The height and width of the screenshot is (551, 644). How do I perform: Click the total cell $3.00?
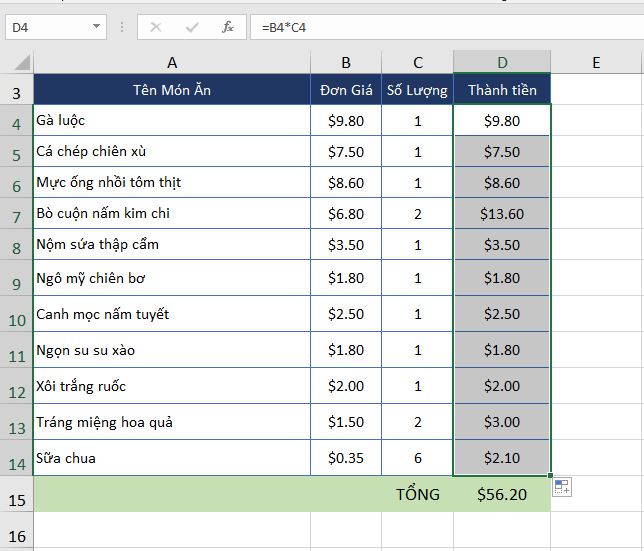(x=502, y=422)
